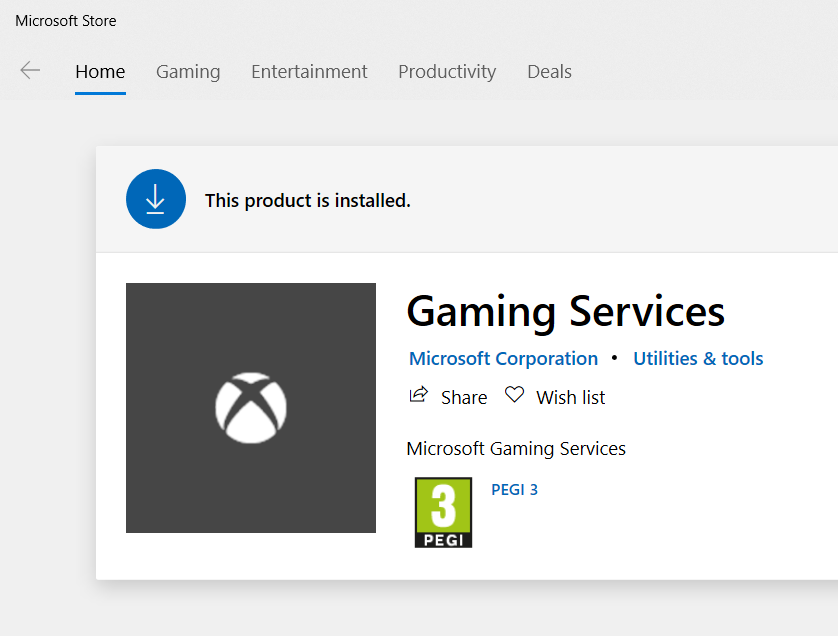Click the Share text label

coord(464,398)
